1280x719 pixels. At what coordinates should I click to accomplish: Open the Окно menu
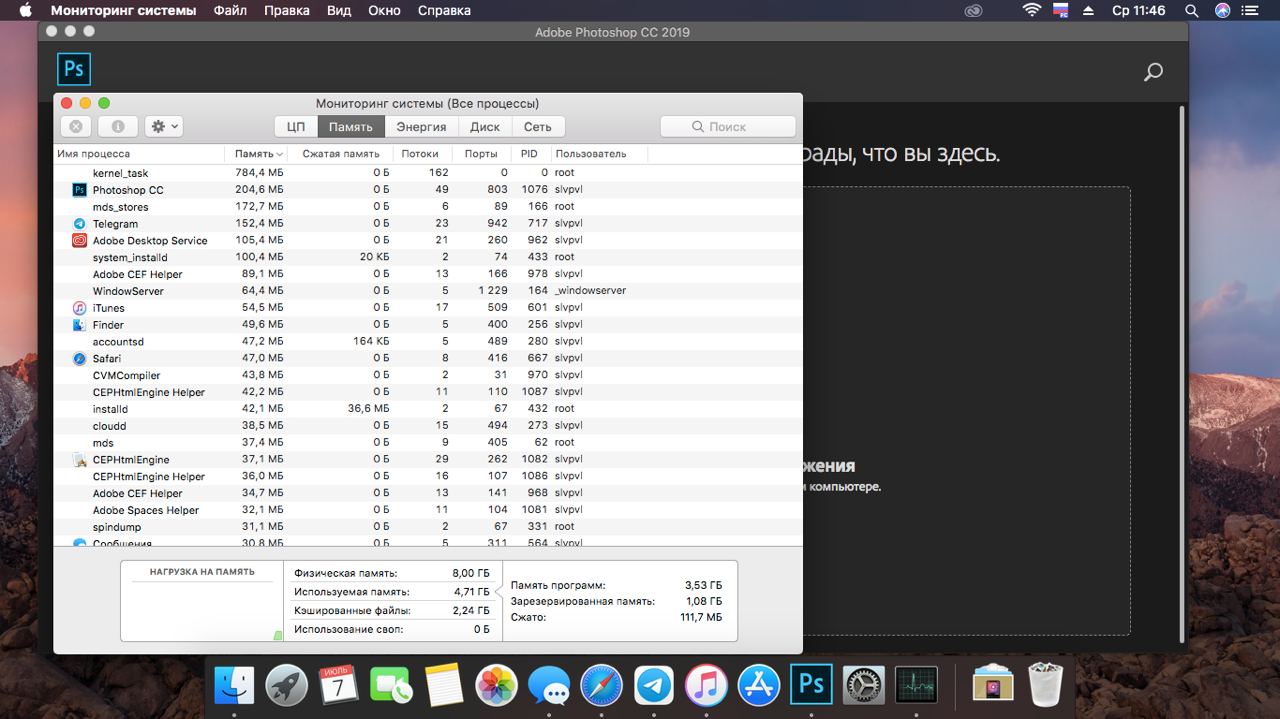pos(385,11)
